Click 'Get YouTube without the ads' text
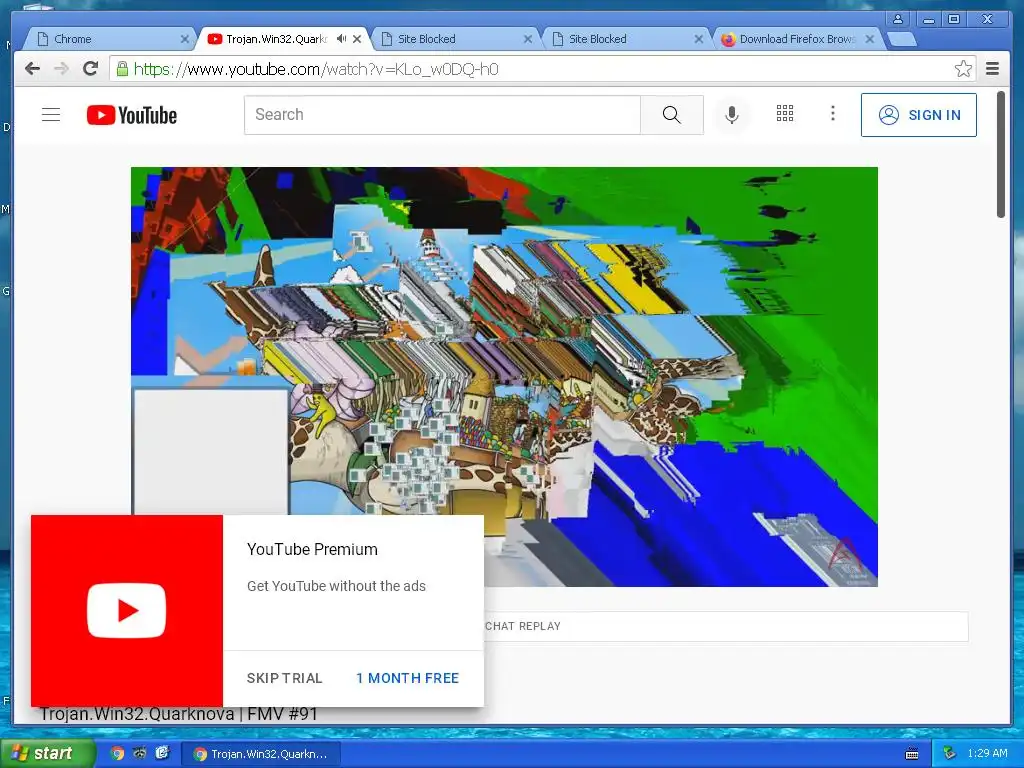 pyautogui.click(x=336, y=586)
